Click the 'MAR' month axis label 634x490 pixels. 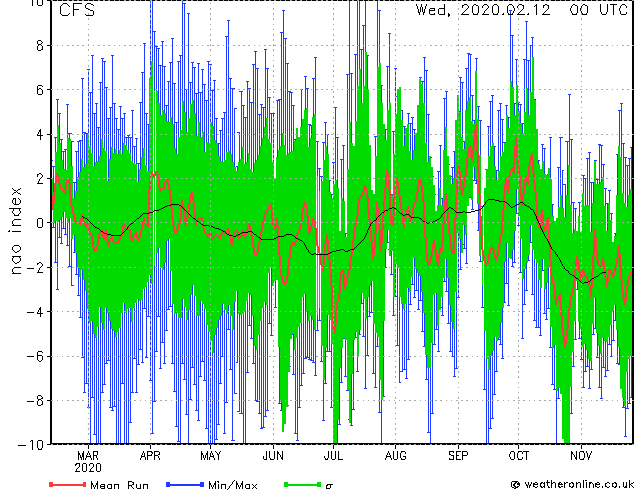pos(88,456)
